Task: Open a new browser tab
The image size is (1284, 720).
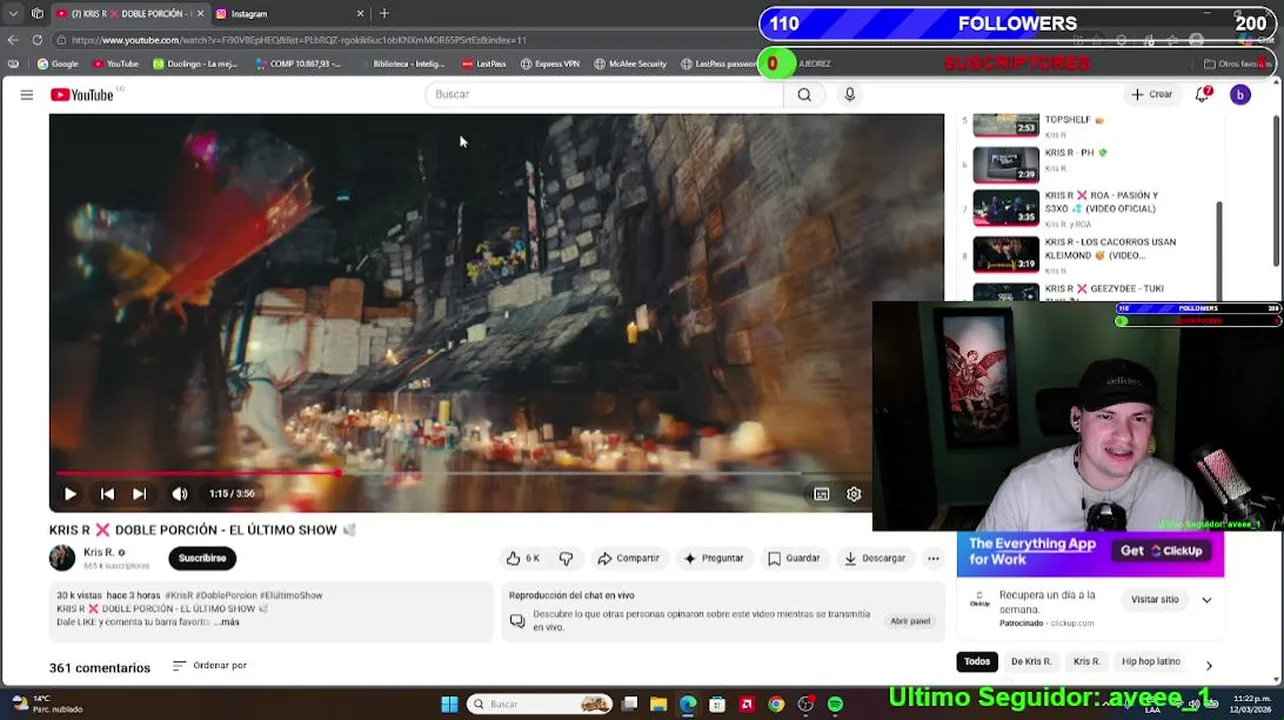Action: 384,14
